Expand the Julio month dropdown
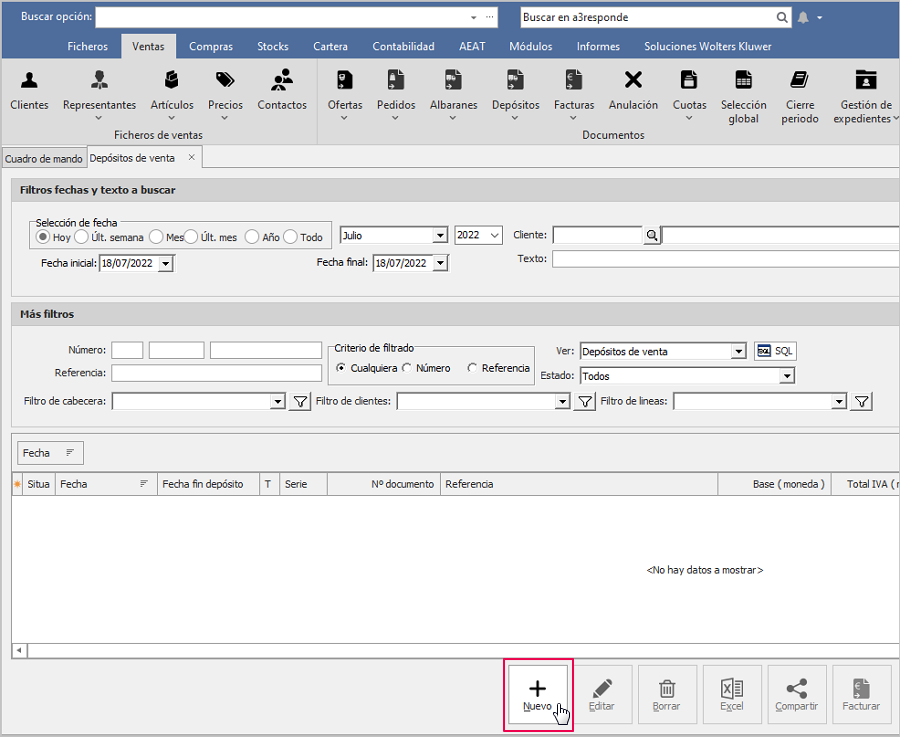The height and width of the screenshot is (737, 900). coord(440,235)
